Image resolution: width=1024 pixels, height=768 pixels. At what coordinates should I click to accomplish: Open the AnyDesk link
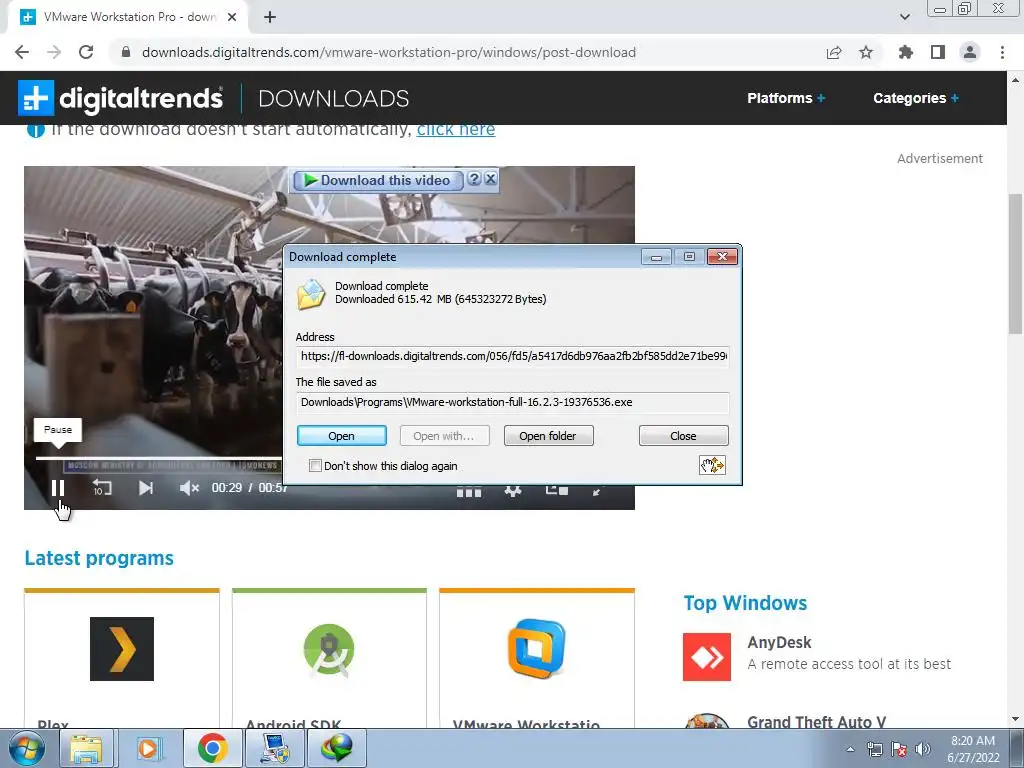779,643
